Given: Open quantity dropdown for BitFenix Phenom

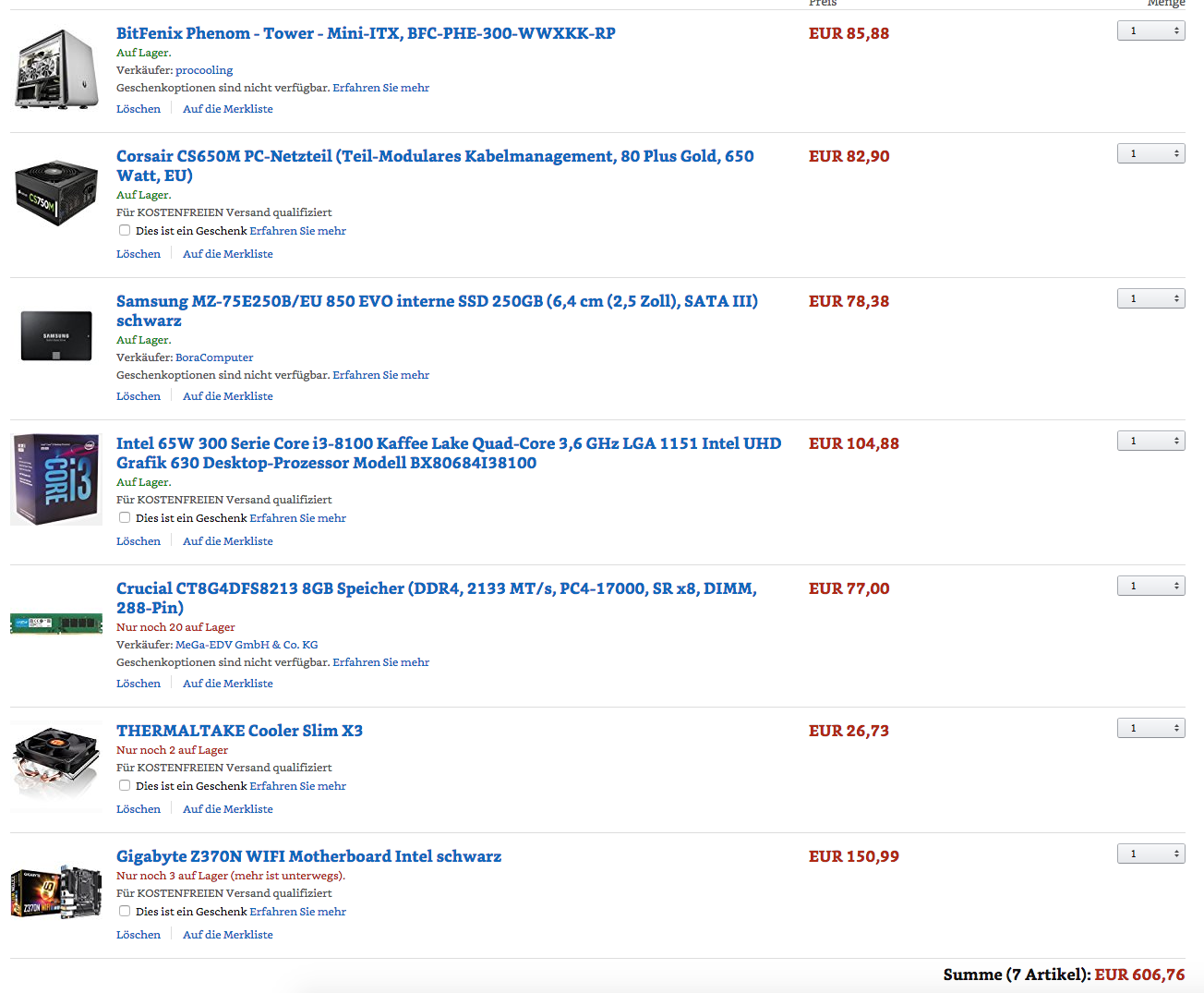Looking at the screenshot, I should tap(1150, 31).
